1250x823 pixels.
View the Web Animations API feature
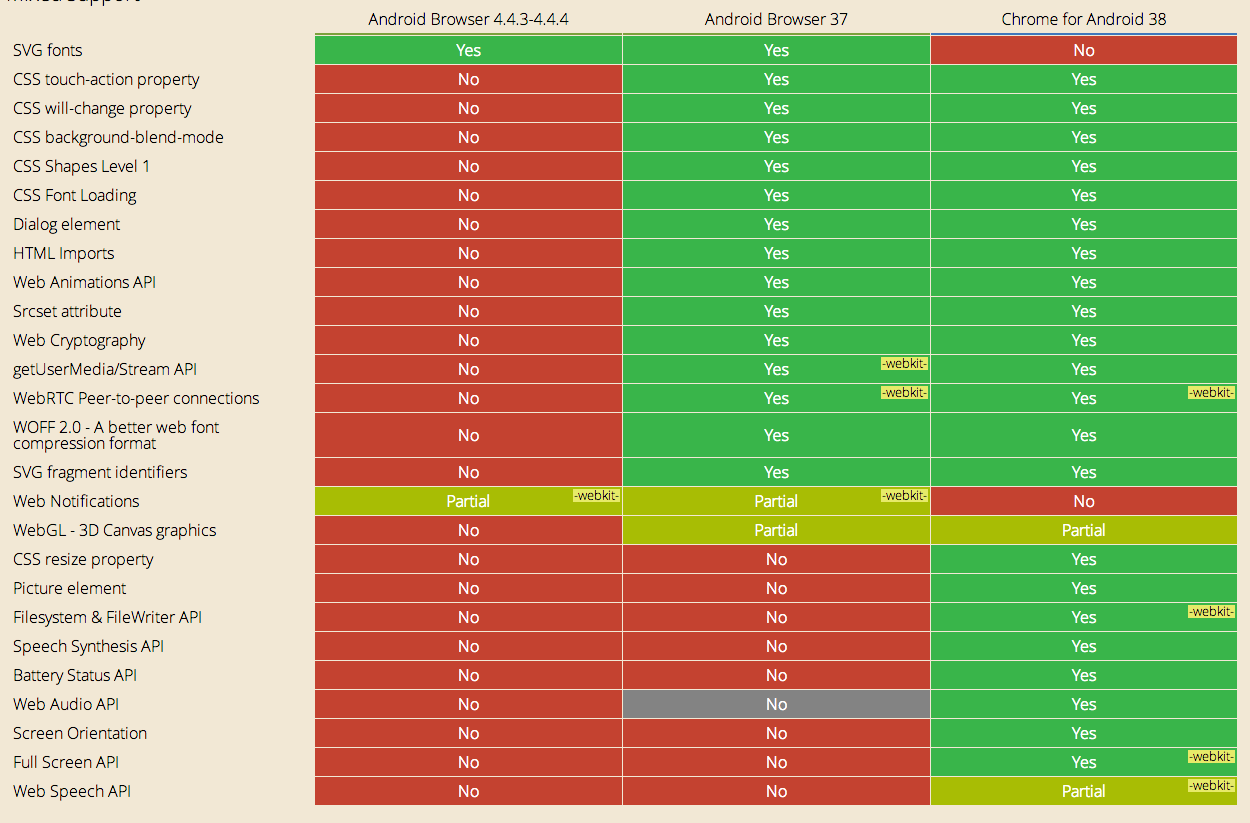coord(84,282)
